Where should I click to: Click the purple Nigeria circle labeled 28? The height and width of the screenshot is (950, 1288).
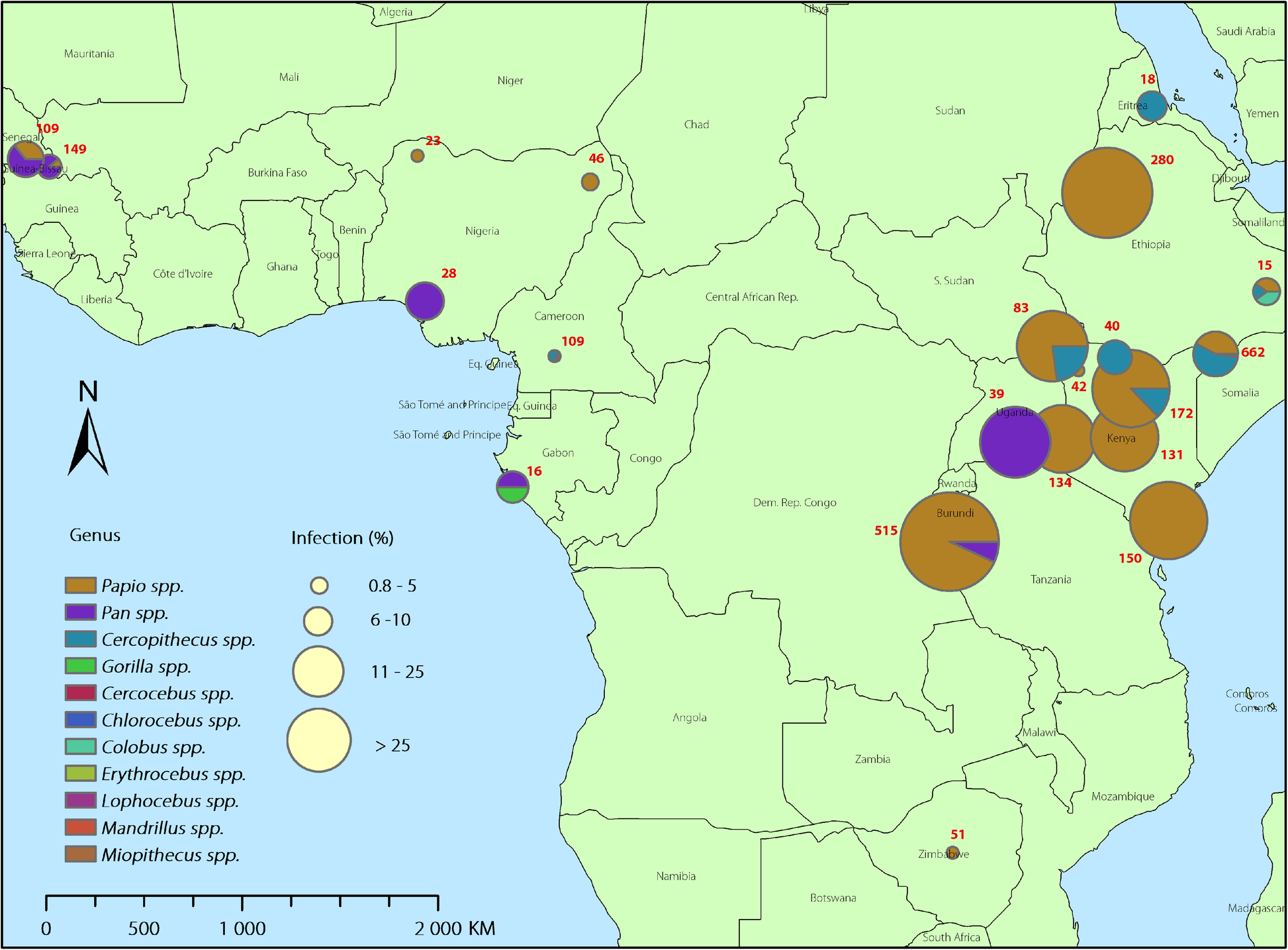[425, 301]
